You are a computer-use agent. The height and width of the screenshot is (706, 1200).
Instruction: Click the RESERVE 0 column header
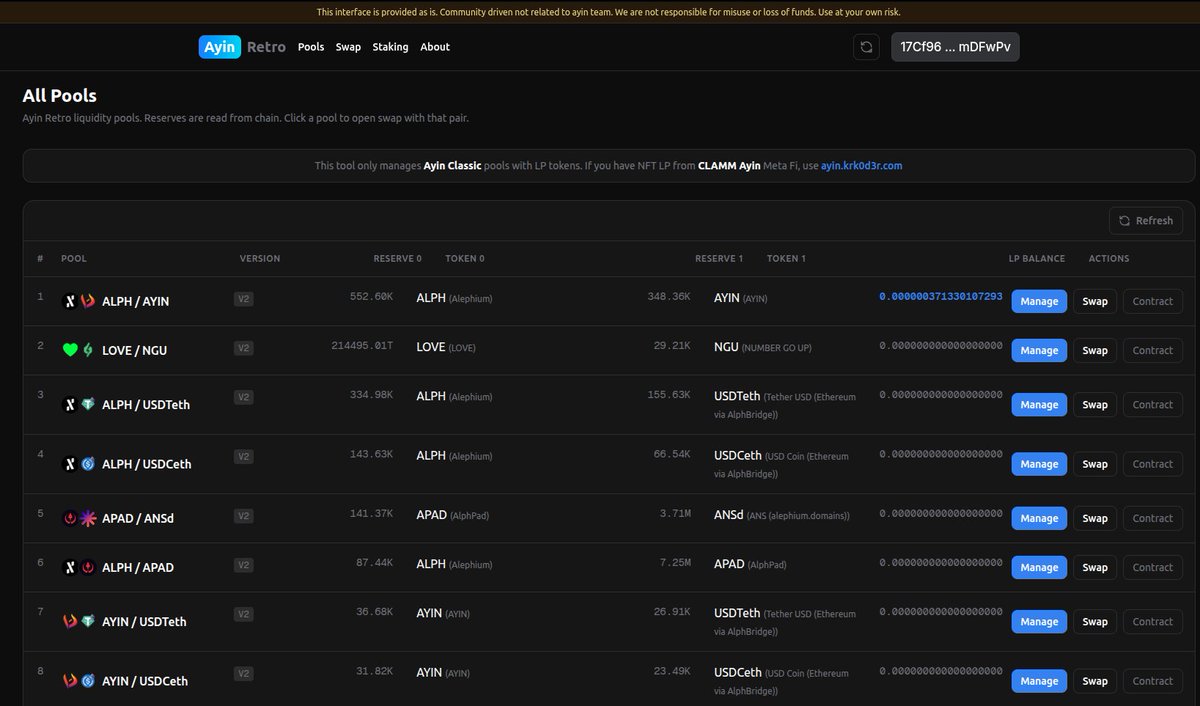[x=398, y=259]
